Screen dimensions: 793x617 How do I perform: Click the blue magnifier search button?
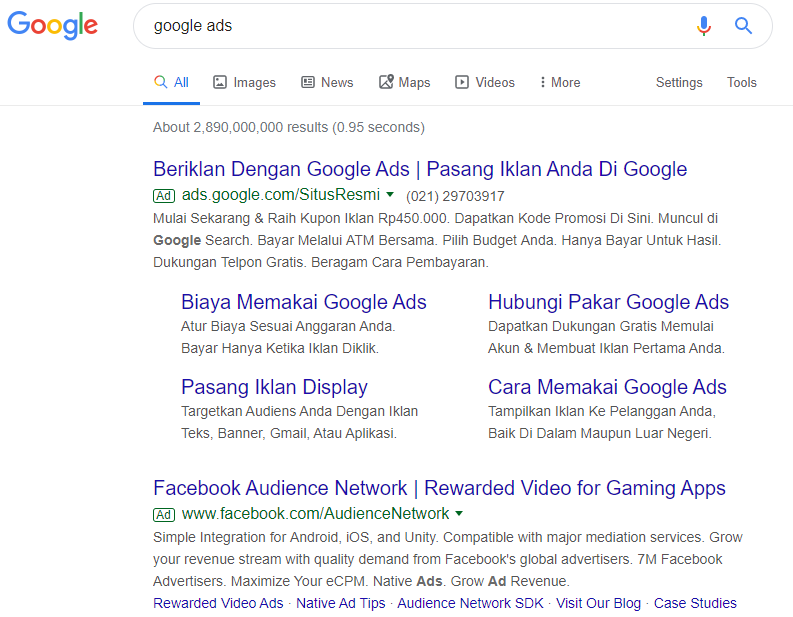point(743,25)
